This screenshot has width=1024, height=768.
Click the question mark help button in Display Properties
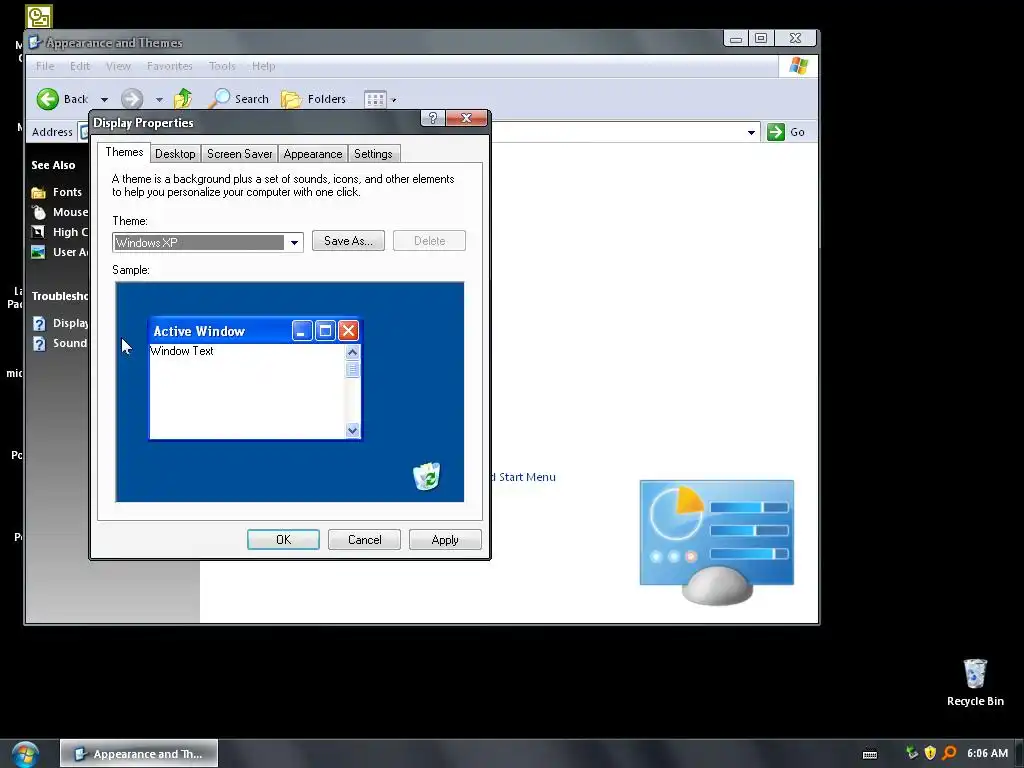[x=432, y=118]
